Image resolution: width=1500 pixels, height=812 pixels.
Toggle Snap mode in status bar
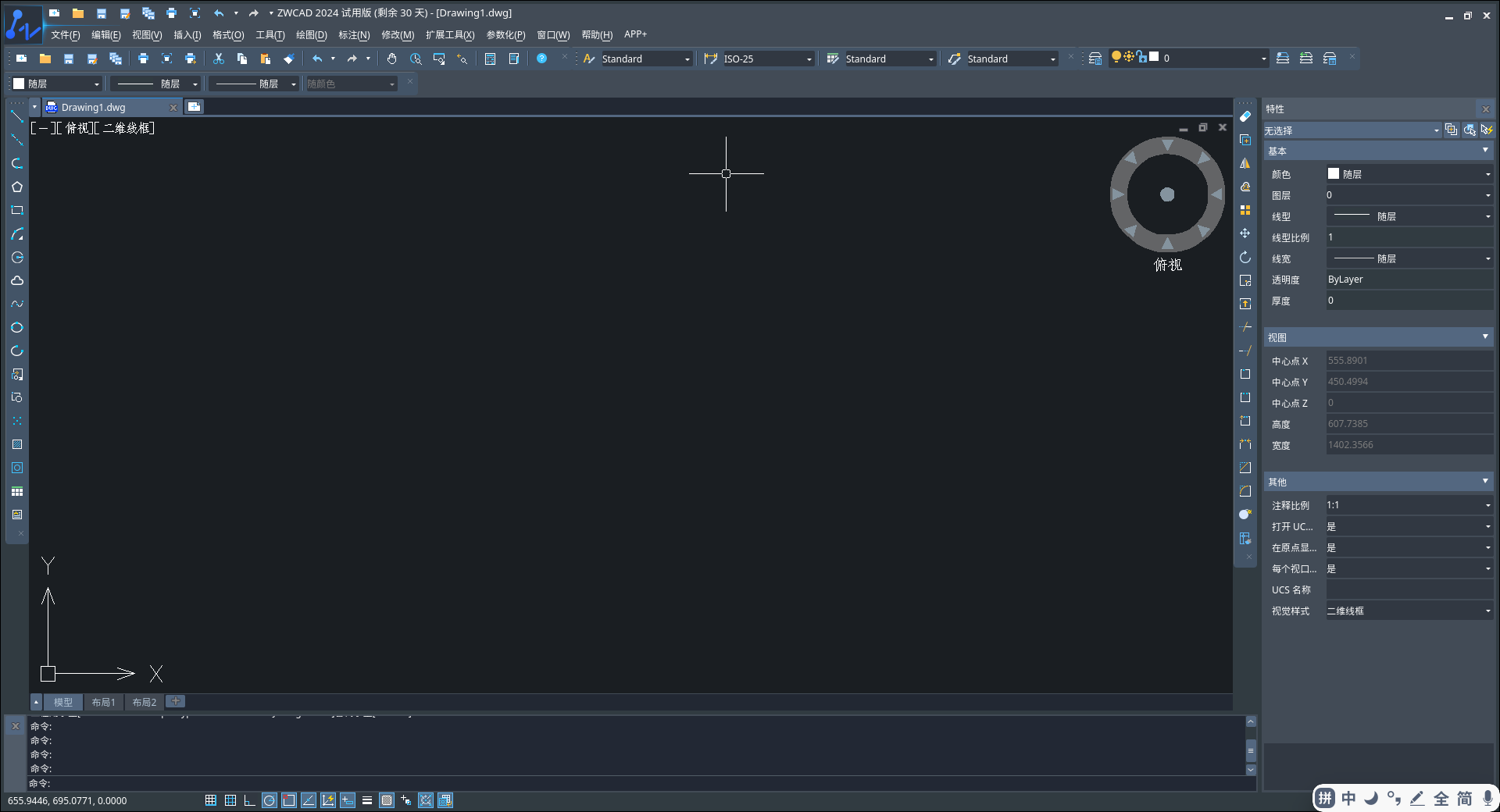[211, 800]
